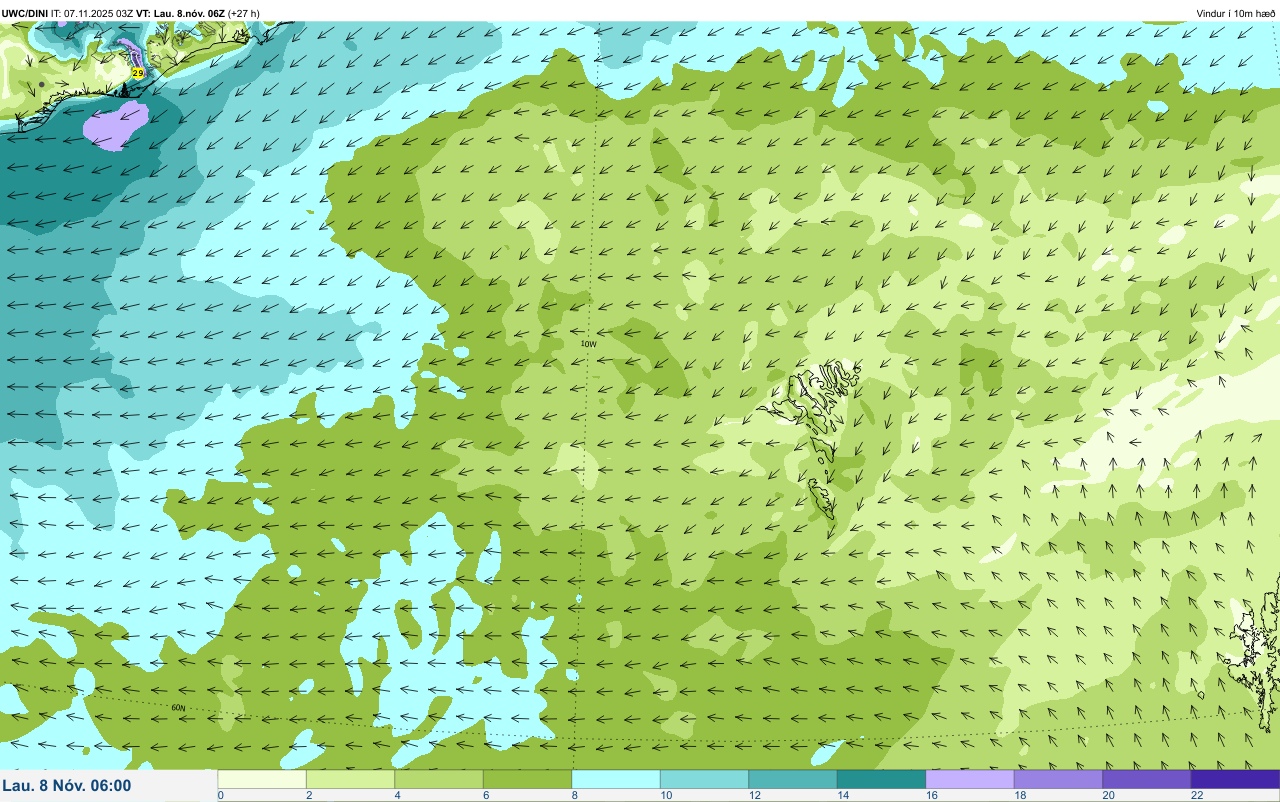Click the legend value '20'
Screen dimensions: 1280x802
(1107, 795)
